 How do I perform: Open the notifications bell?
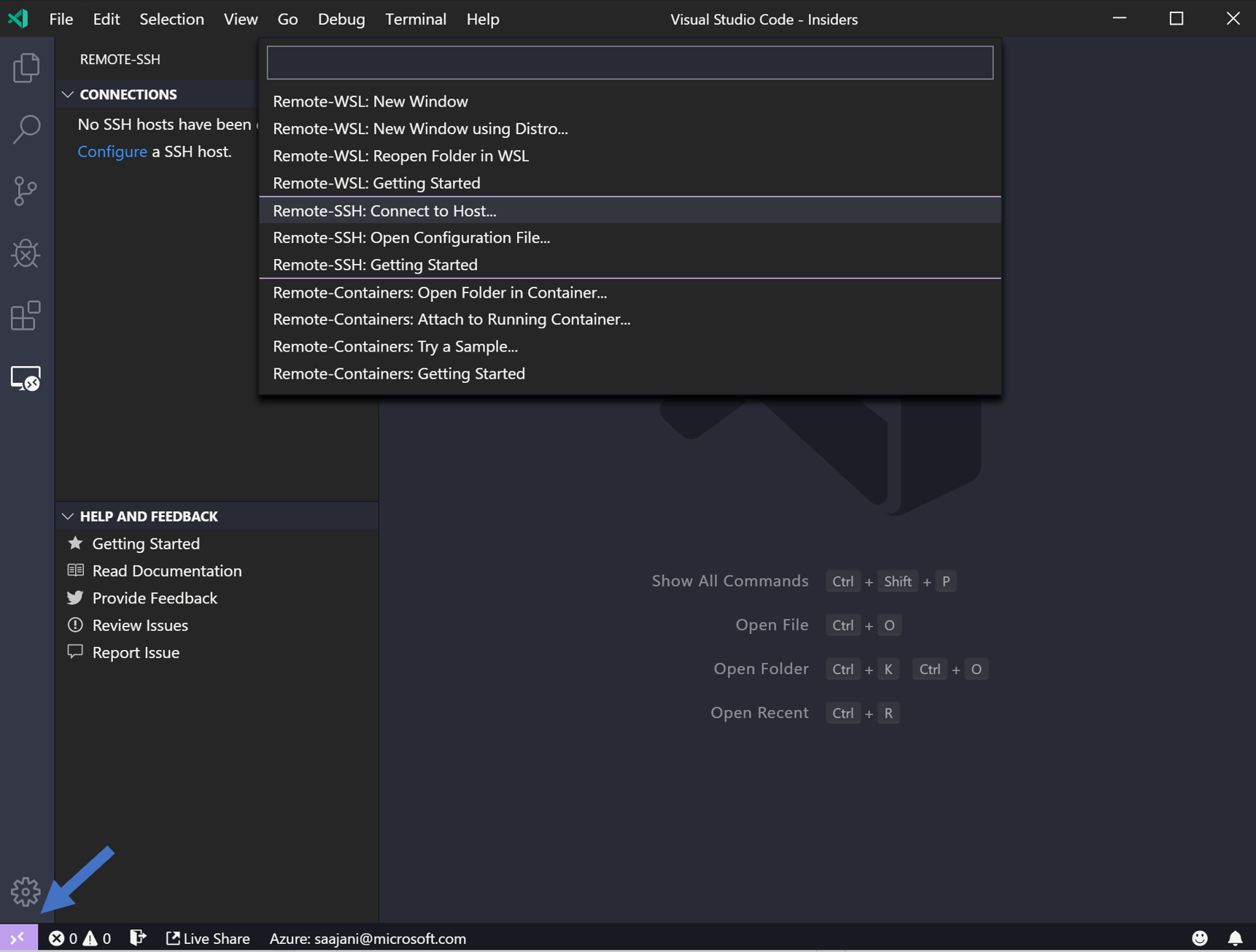[x=1234, y=938]
